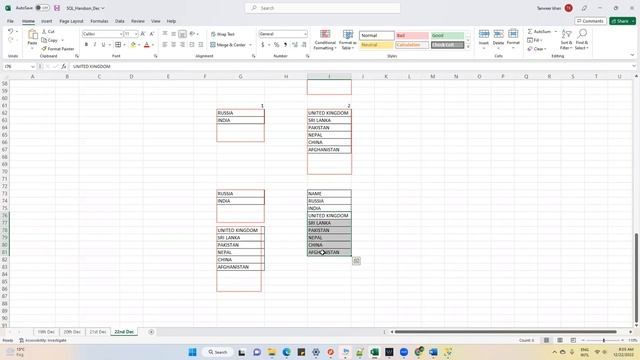Image resolution: width=640 pixels, height=360 pixels.
Task: Apply the yellow Fill Color
Action: click(133, 44)
